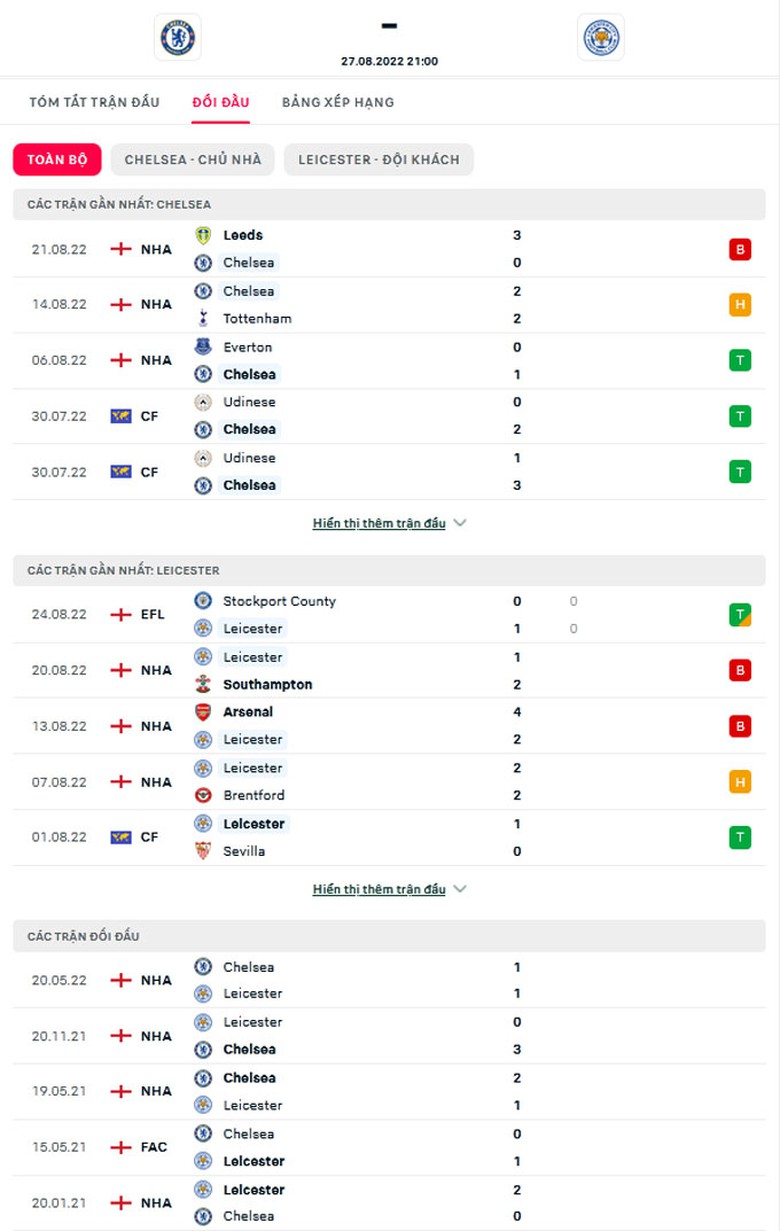
Task: Click the Everton team logo icon
Action: 203,347
